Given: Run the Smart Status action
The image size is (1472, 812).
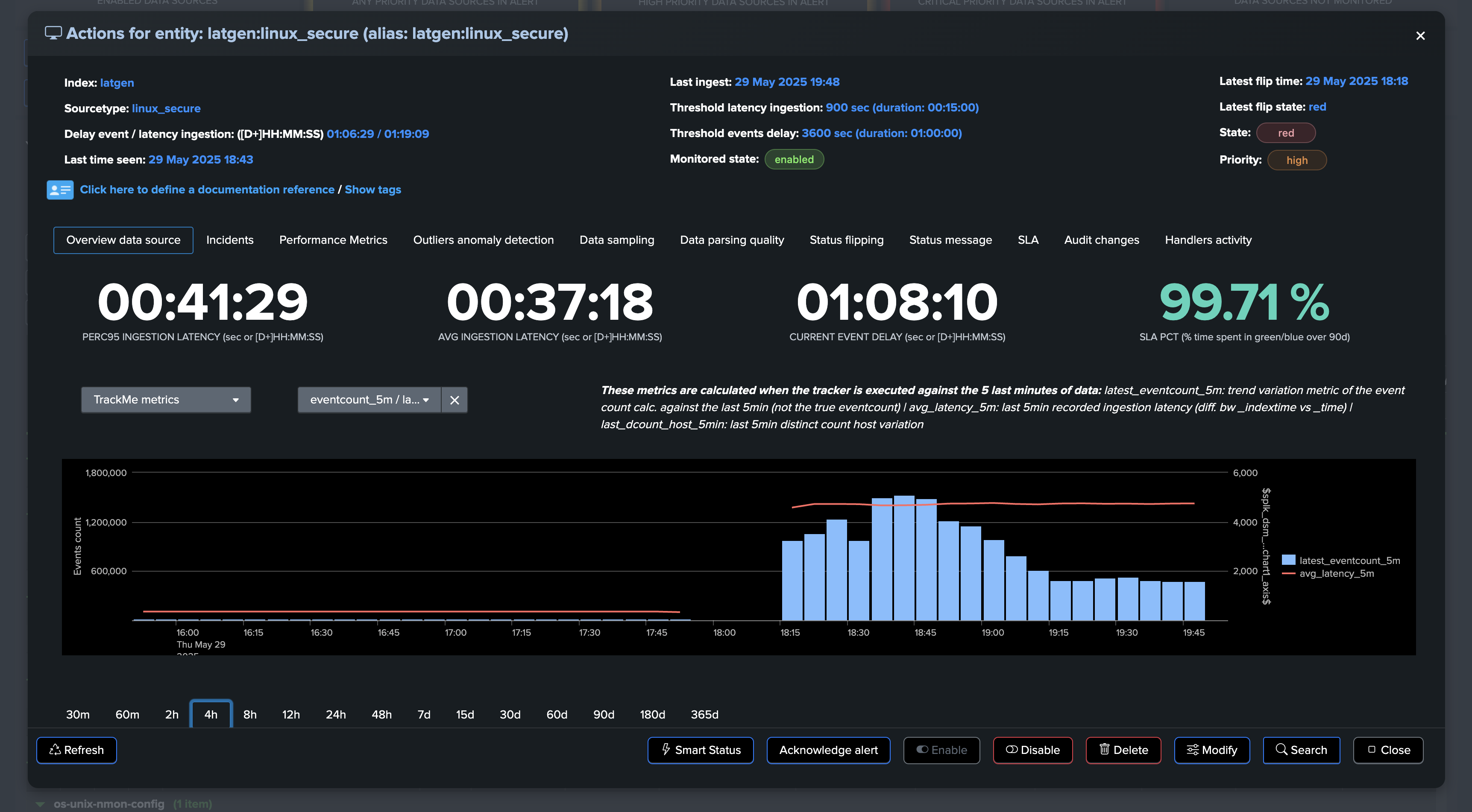Looking at the screenshot, I should click(x=700, y=750).
